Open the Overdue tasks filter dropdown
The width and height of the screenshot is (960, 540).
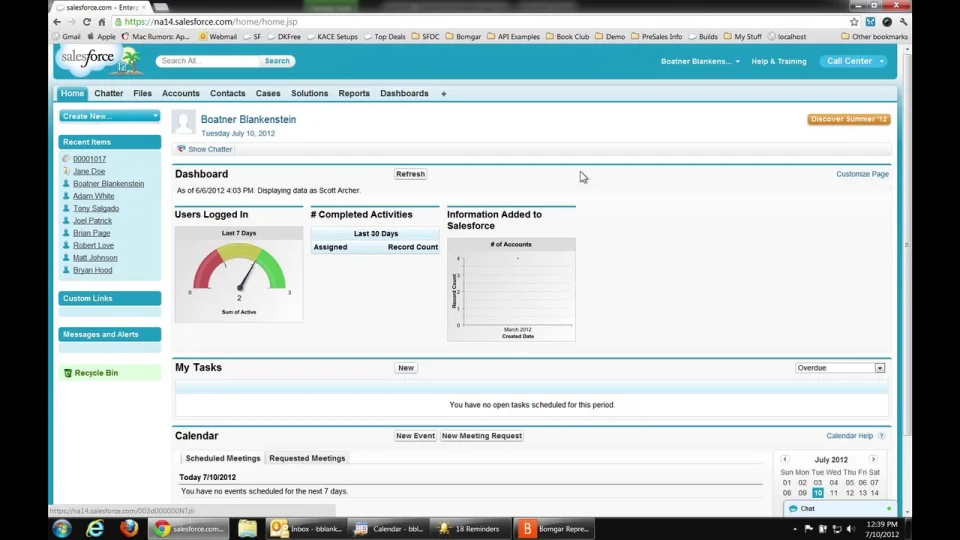click(x=840, y=368)
